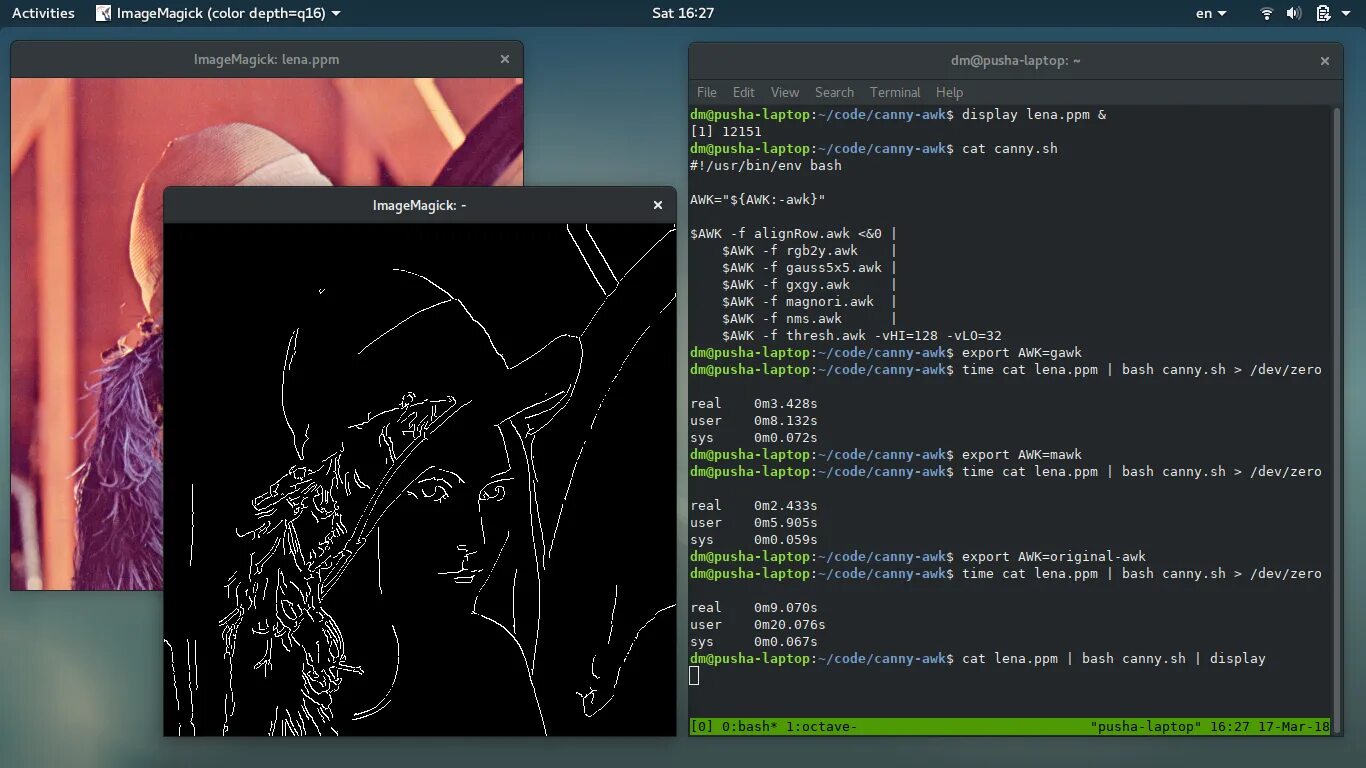Click the 'export AWK=mawk' command
Viewport: 1366px width, 768px height.
(x=1022, y=455)
